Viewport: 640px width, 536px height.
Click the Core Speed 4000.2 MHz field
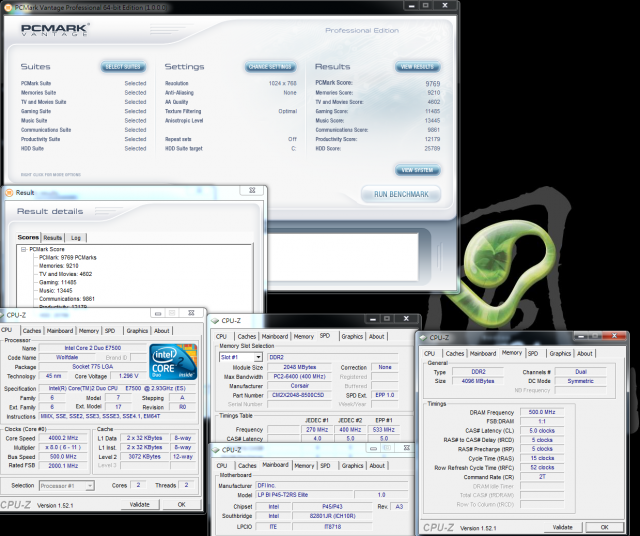coord(63,438)
